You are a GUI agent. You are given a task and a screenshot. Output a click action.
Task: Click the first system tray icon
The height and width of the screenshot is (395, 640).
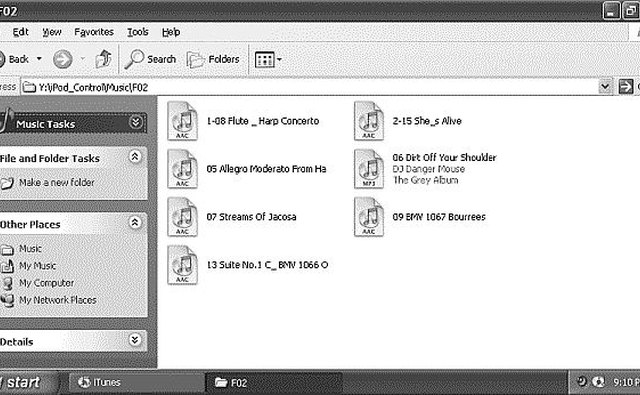tap(581, 382)
